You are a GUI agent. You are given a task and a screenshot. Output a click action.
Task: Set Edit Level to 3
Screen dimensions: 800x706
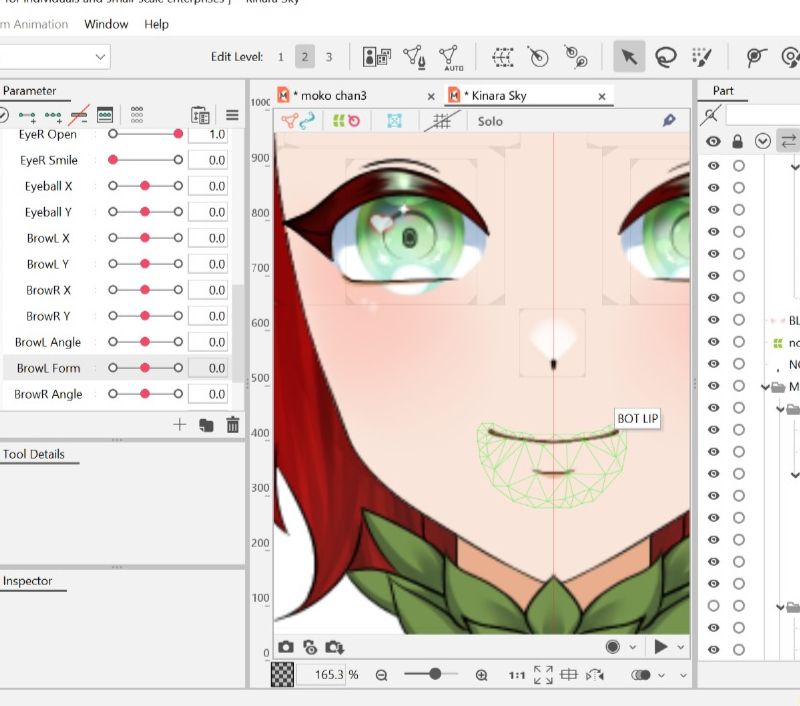point(329,57)
